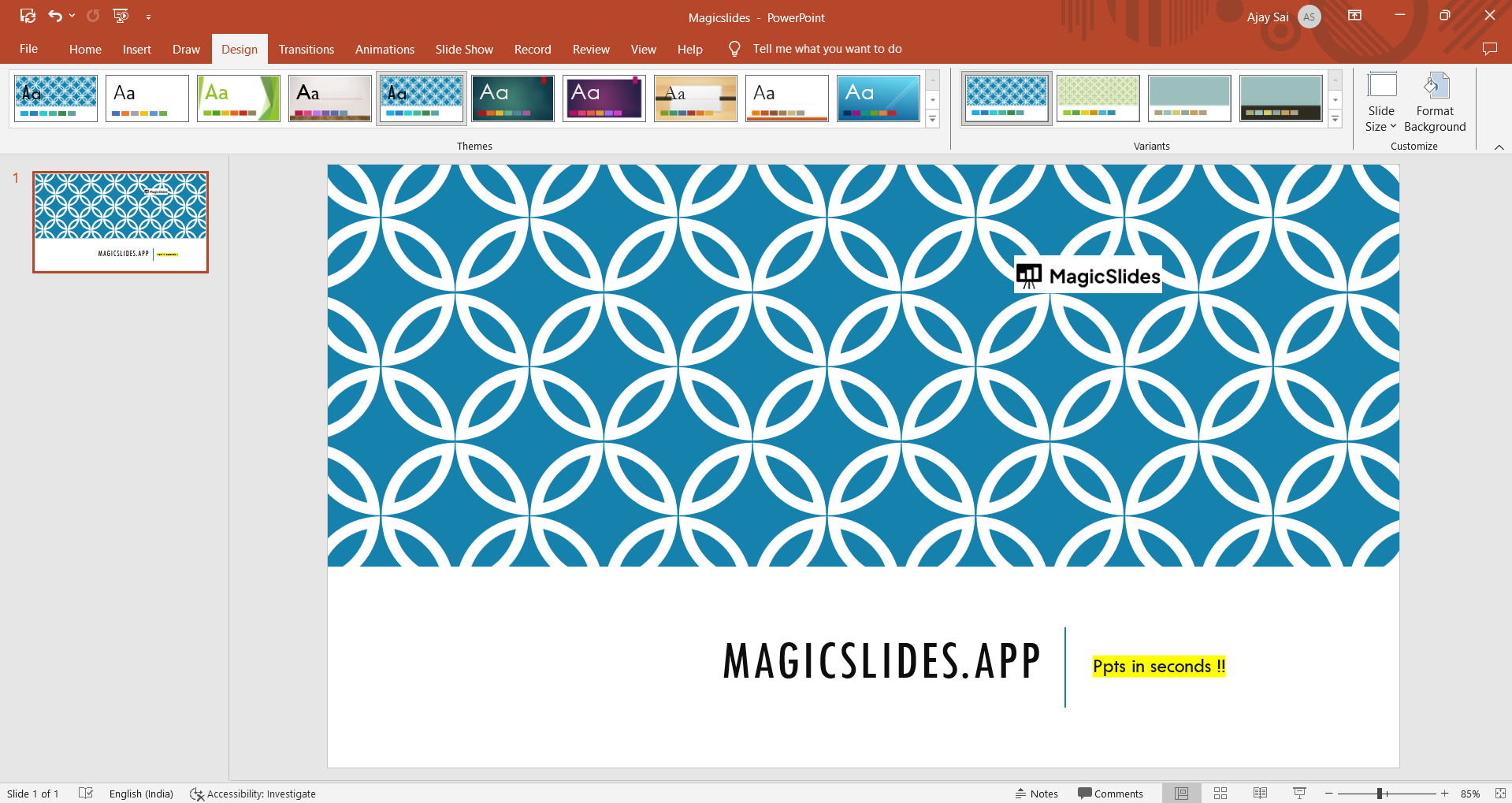Open the Slide Show tab

click(464, 49)
